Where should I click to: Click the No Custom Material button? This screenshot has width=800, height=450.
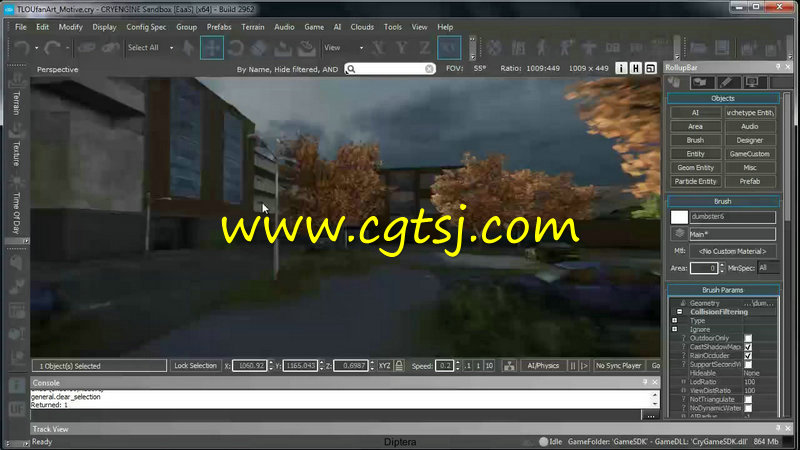point(732,251)
